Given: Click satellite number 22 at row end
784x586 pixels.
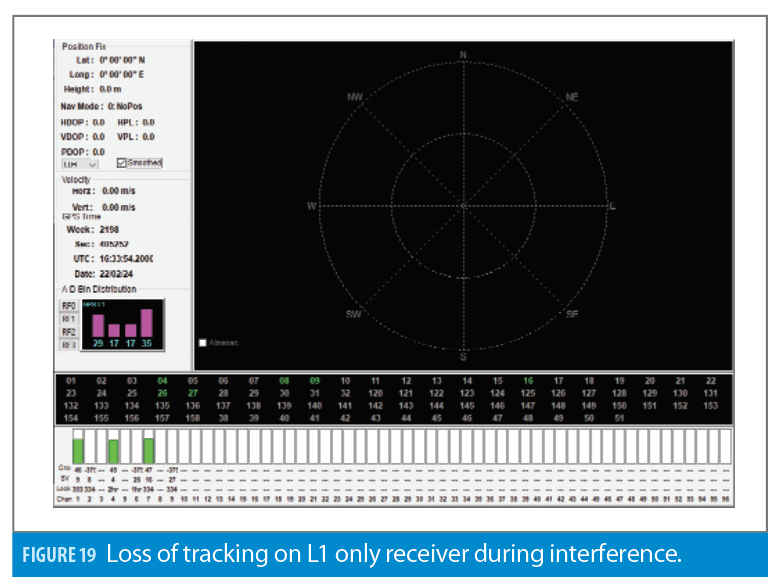Looking at the screenshot, I should coord(711,381).
